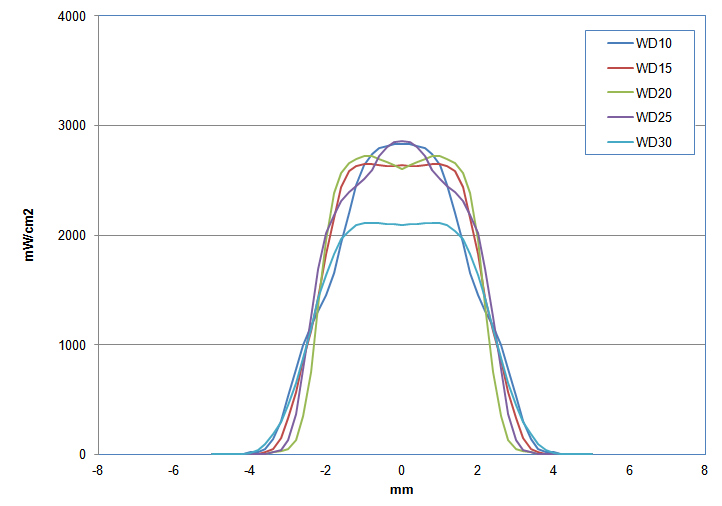Click the 6 tick label on the x-axis

(630, 470)
